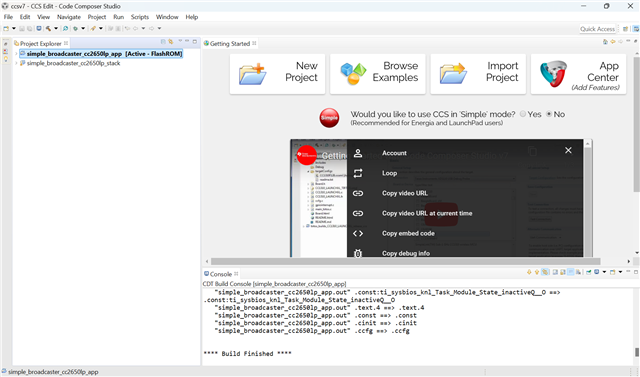Select the Console tab

(221, 274)
